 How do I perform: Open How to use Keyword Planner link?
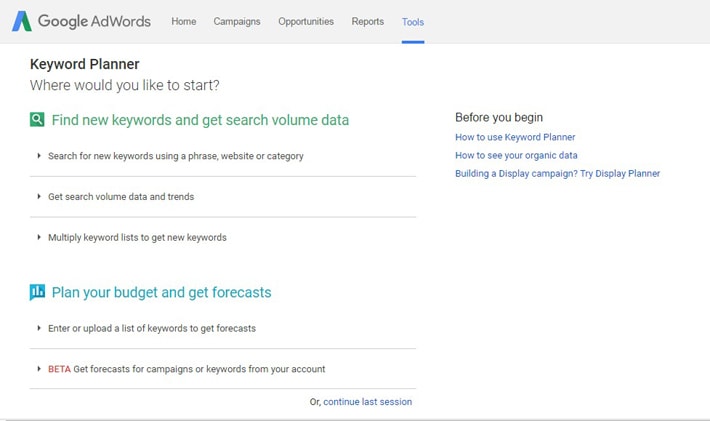click(x=515, y=137)
